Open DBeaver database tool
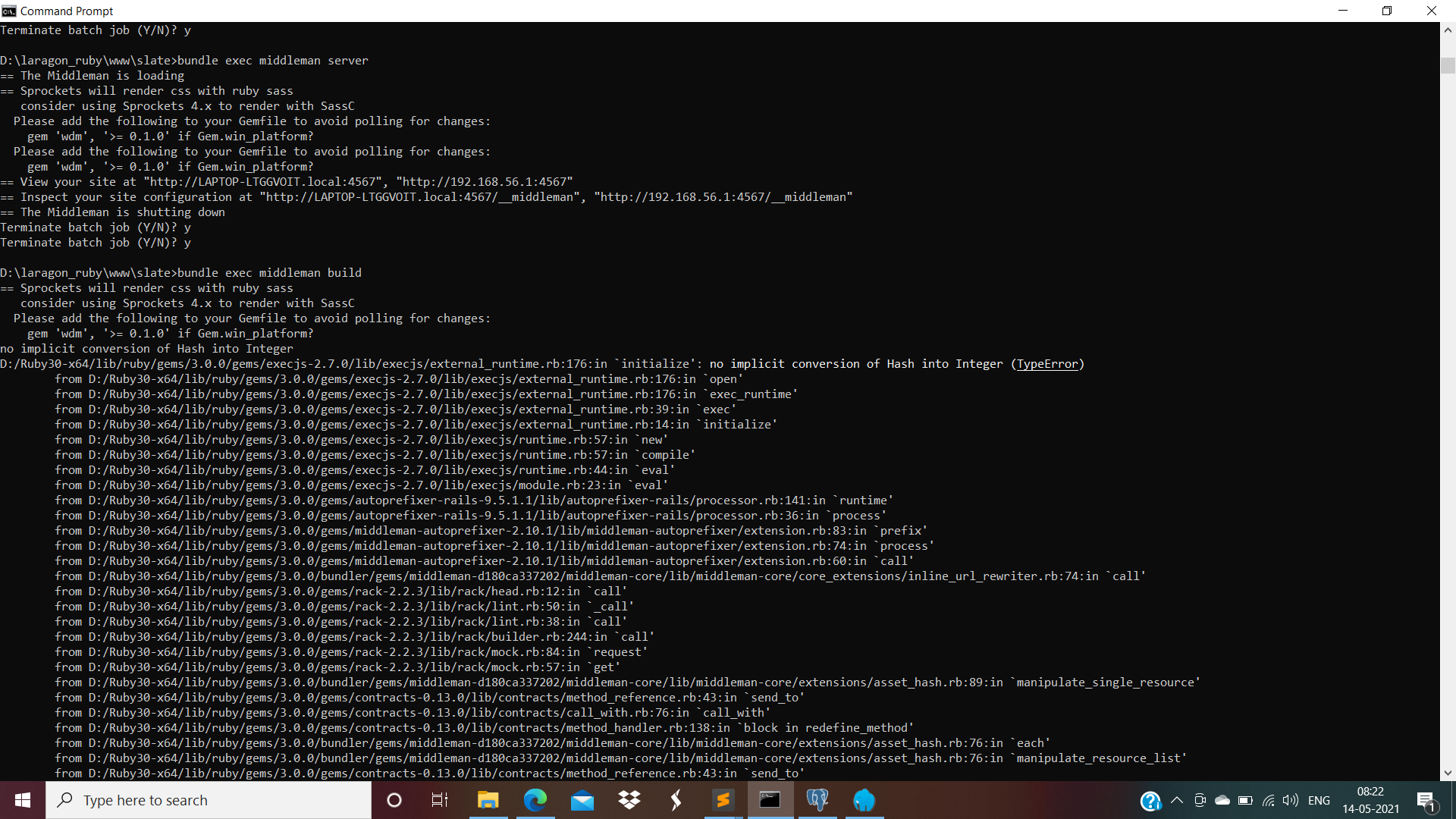The width and height of the screenshot is (1456, 819). click(864, 800)
